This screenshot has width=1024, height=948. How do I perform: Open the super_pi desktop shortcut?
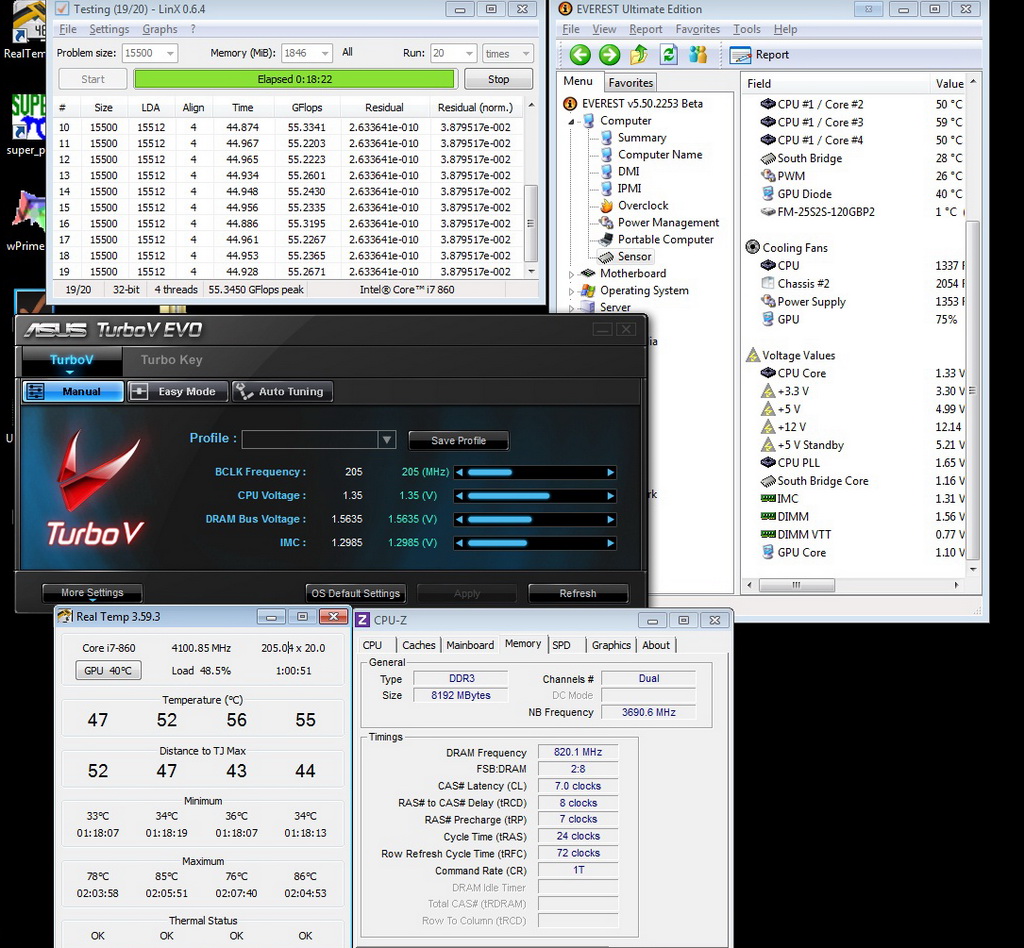[26, 126]
